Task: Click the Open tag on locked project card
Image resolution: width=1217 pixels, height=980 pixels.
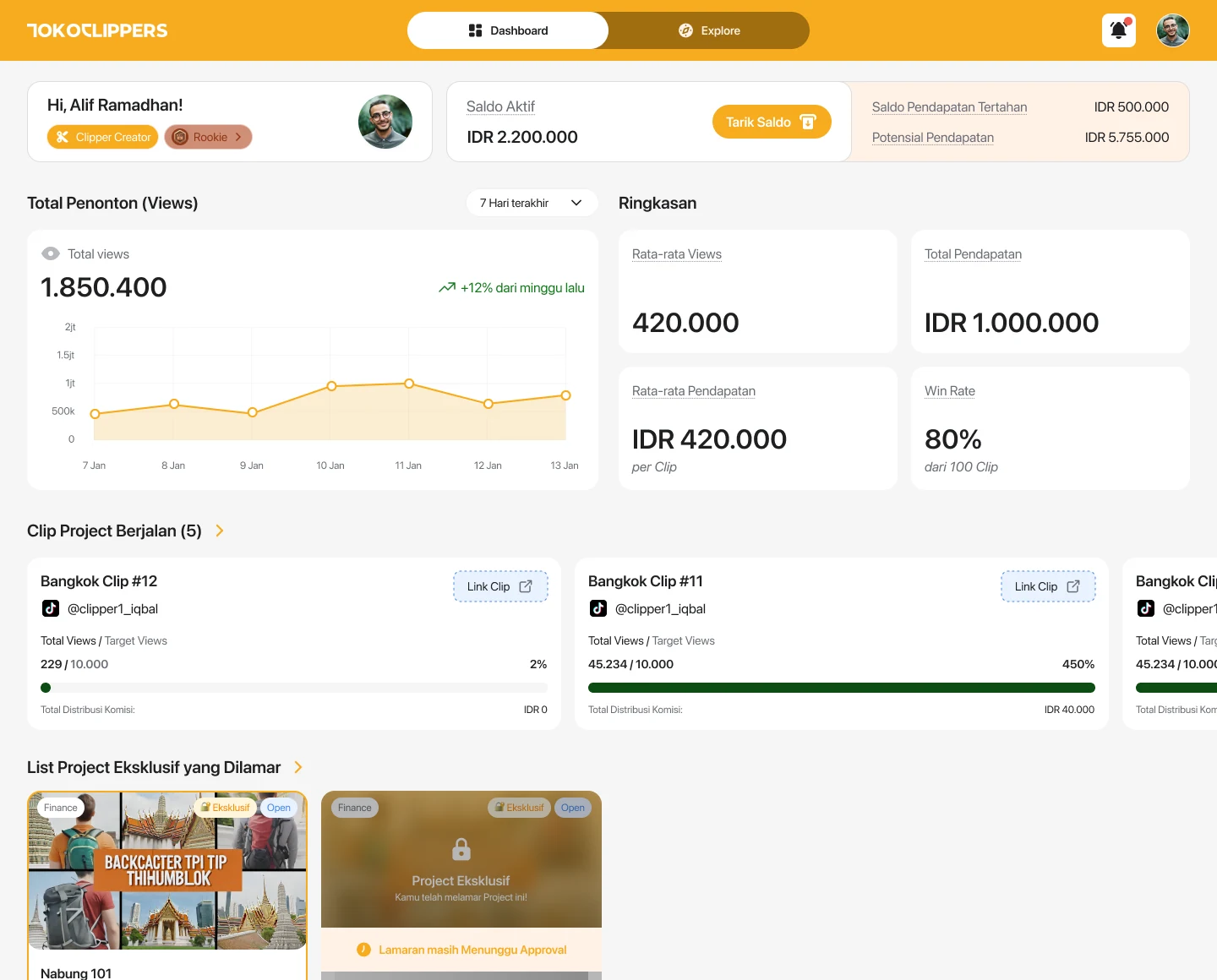Action: click(572, 808)
